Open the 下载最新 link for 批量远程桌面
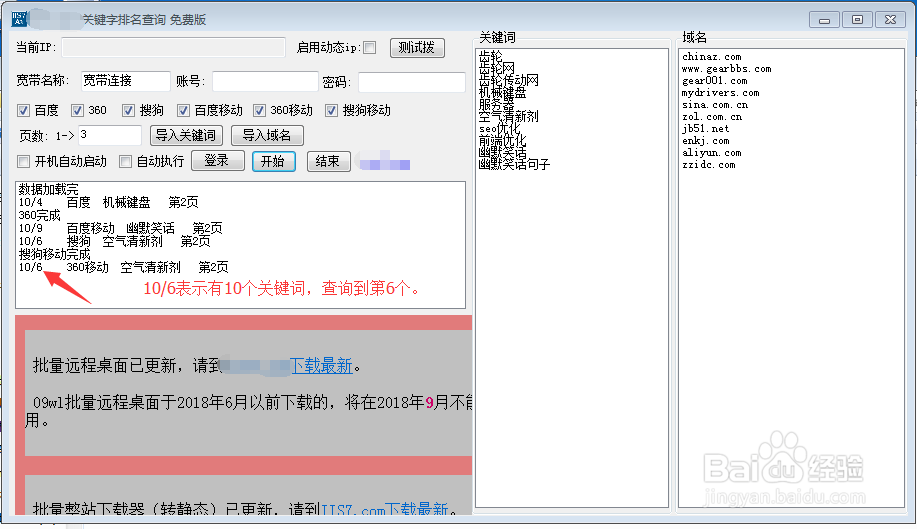Image resolution: width=917 pixels, height=529 pixels. (321, 366)
